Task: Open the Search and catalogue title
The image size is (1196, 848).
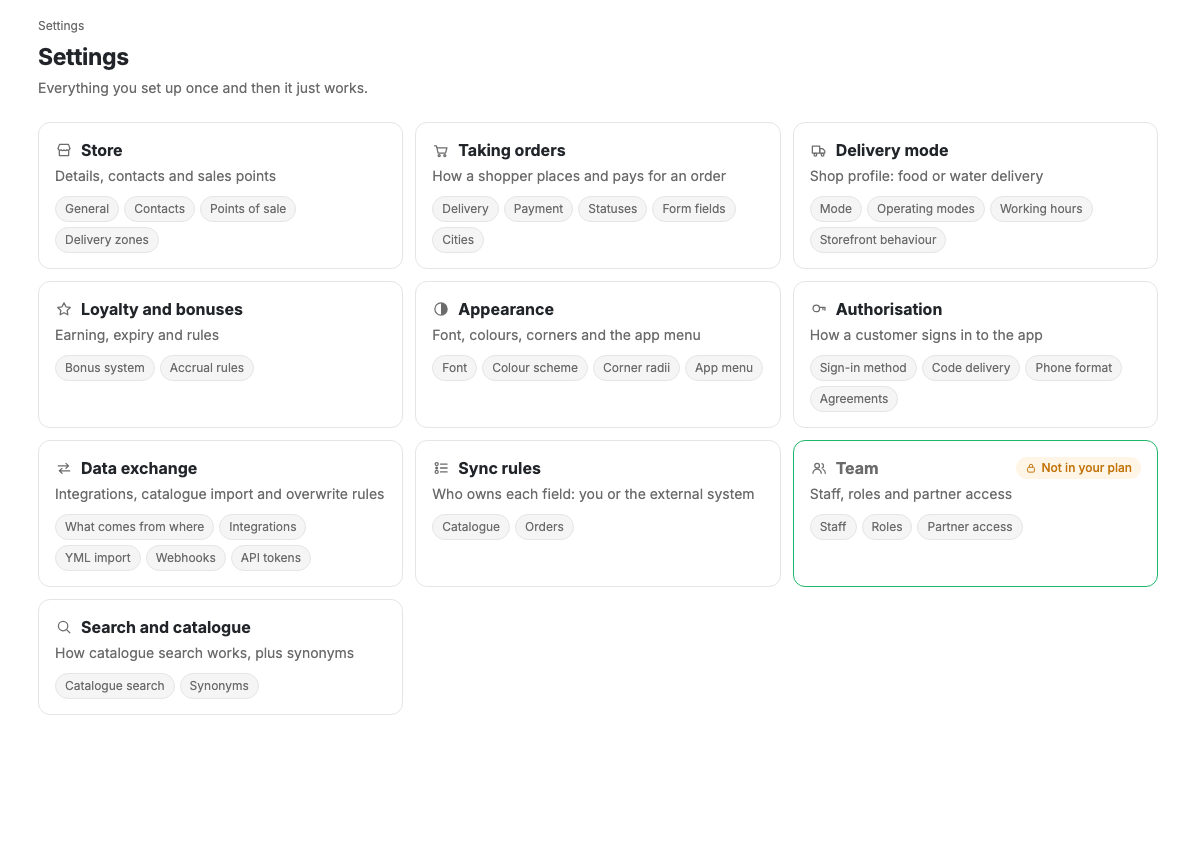Action: coord(166,627)
